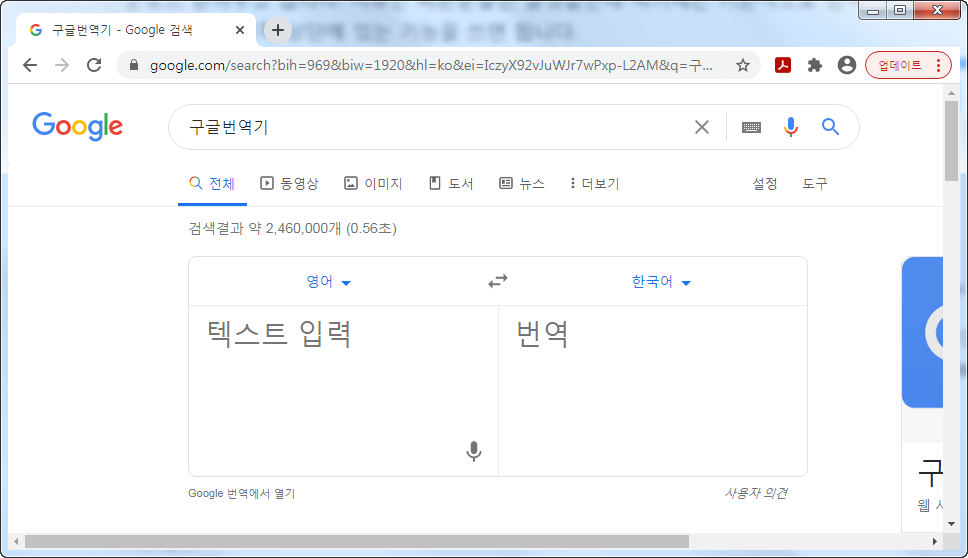The width and height of the screenshot is (968, 558).
Task: Go to the Google logo homepage
Action: click(x=78, y=127)
